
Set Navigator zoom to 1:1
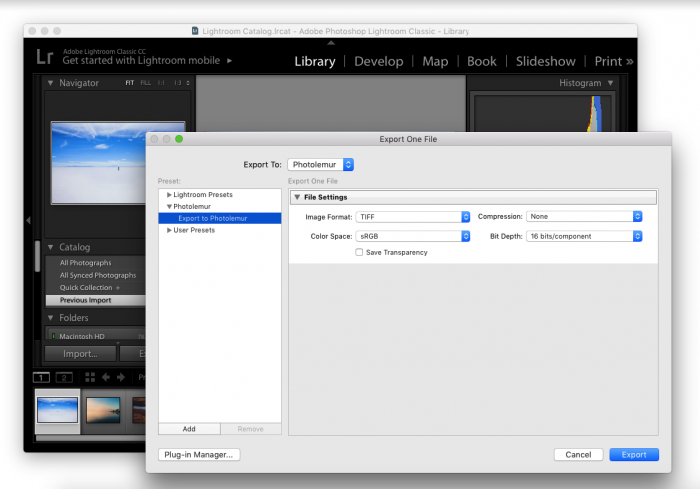click(161, 83)
